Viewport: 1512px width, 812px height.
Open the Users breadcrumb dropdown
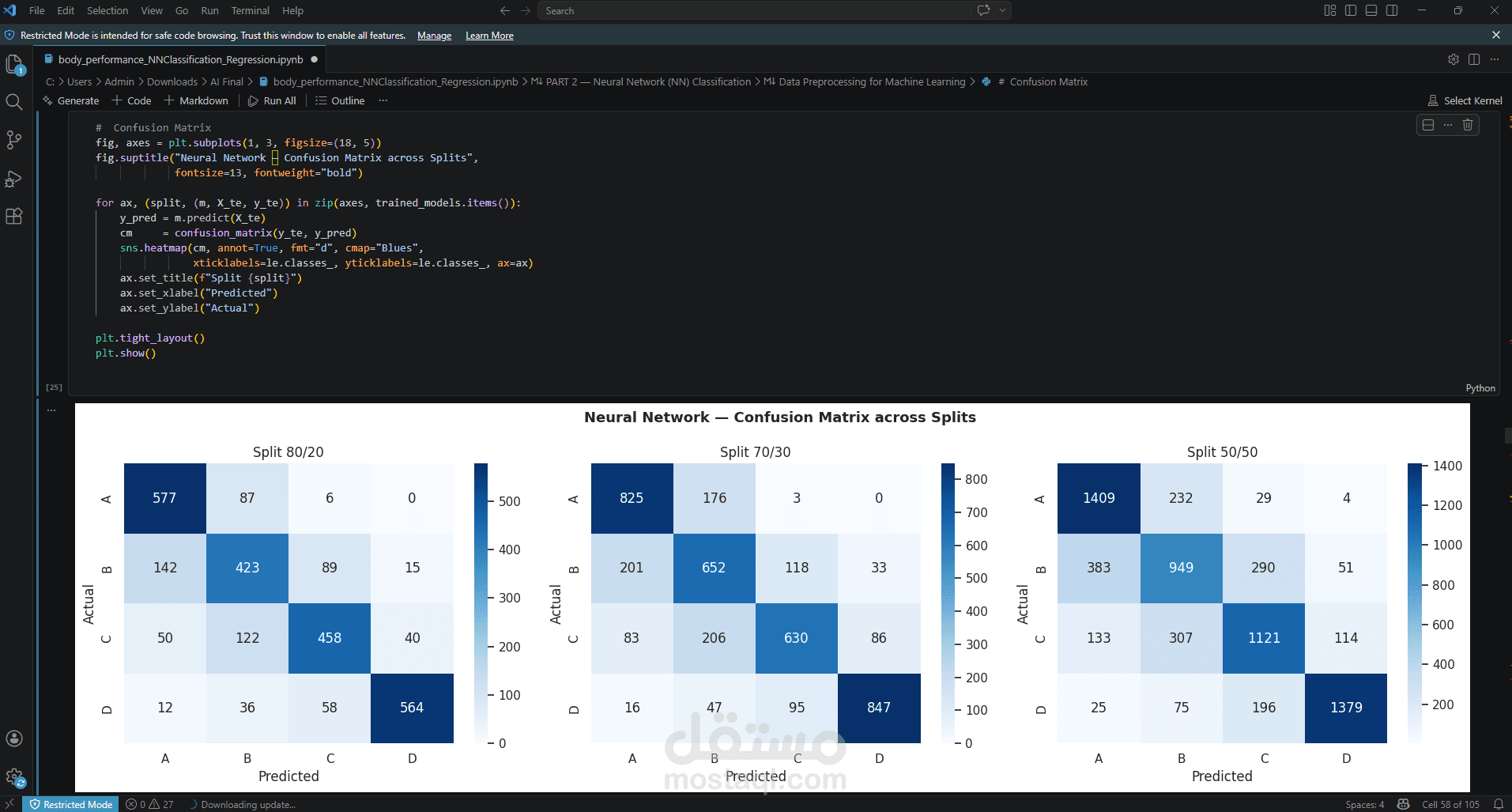(x=79, y=81)
